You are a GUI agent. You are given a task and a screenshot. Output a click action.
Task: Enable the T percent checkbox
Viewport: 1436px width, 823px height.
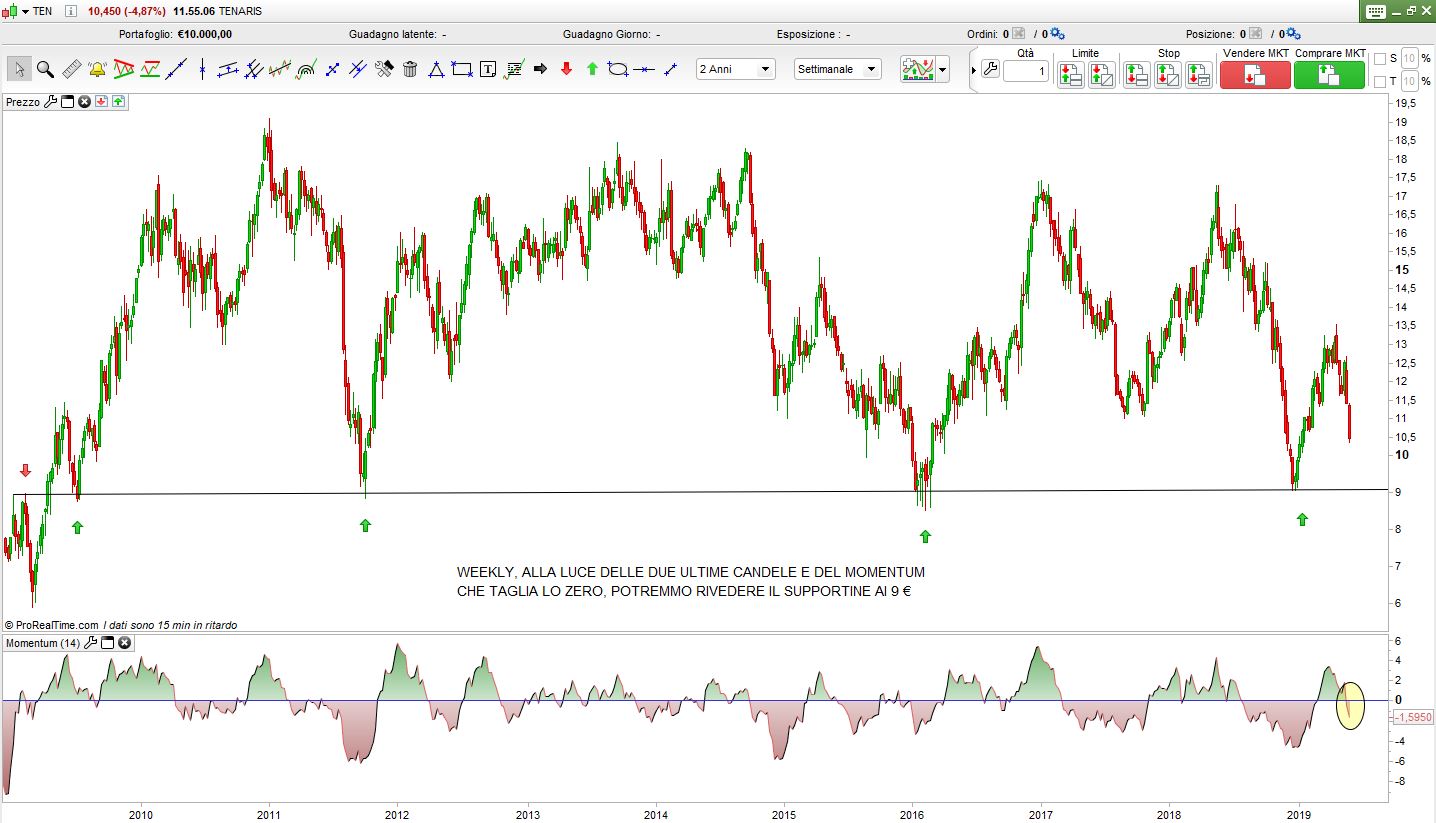pyautogui.click(x=1380, y=81)
